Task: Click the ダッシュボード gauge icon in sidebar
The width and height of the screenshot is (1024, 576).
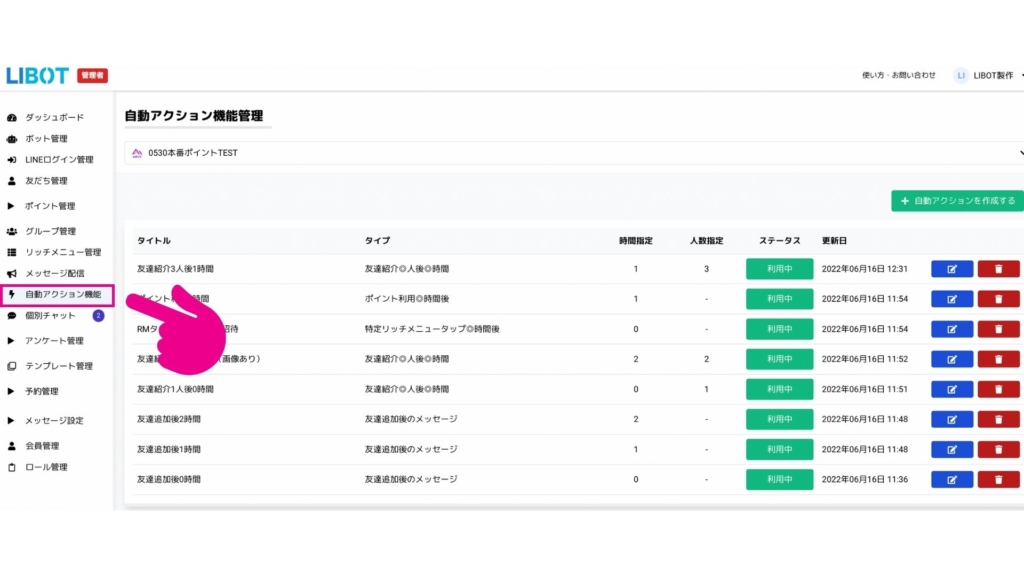Action: coord(12,118)
